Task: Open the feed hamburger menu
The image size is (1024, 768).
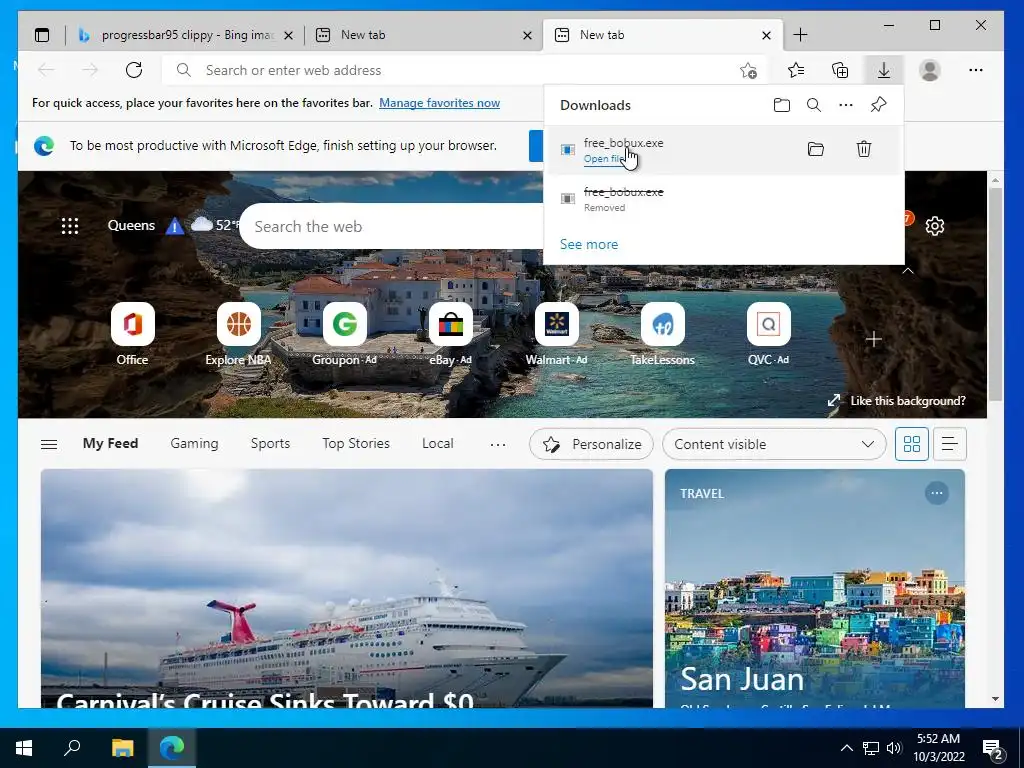Action: tap(49, 444)
